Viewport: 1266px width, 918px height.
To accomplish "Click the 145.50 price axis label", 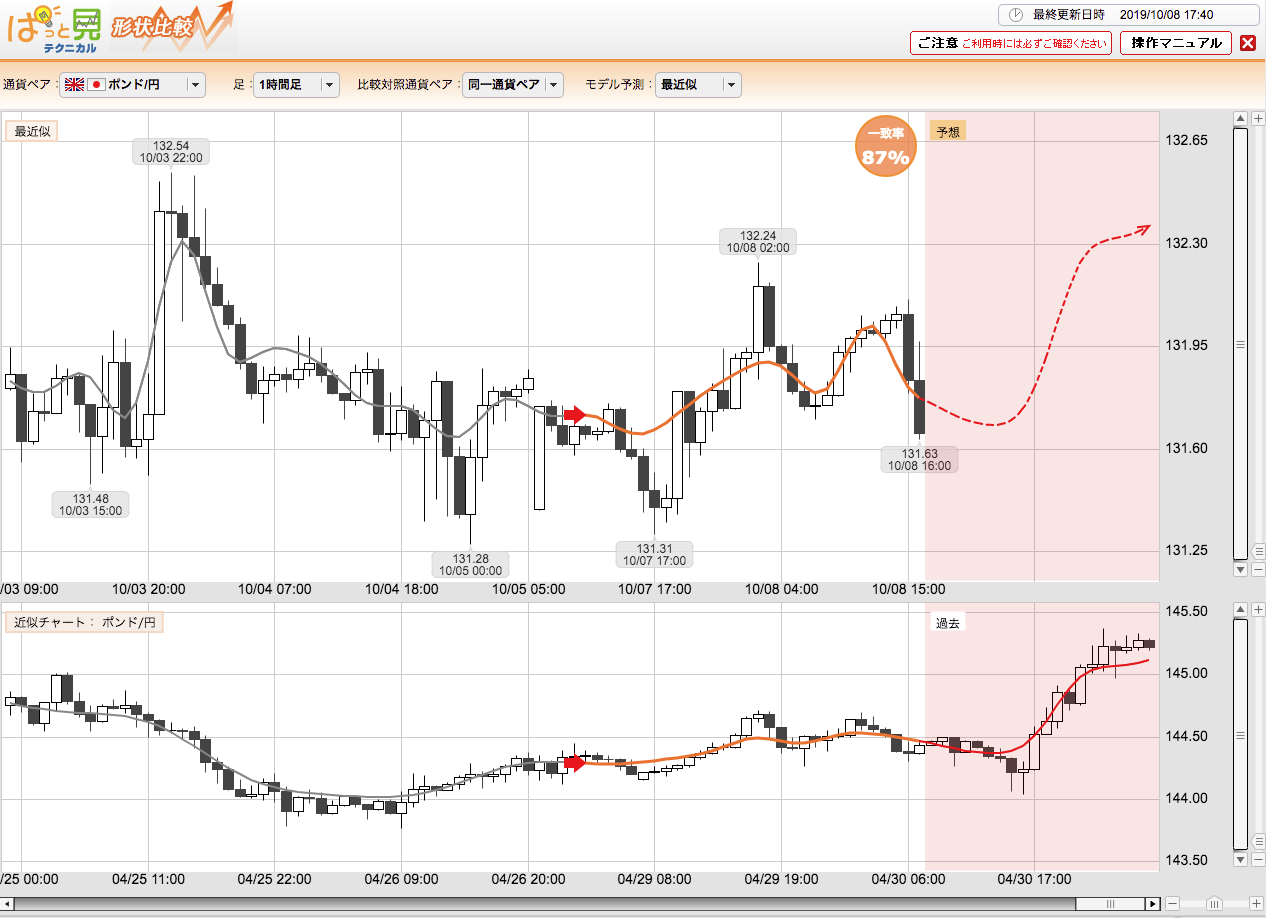I will click(1188, 611).
